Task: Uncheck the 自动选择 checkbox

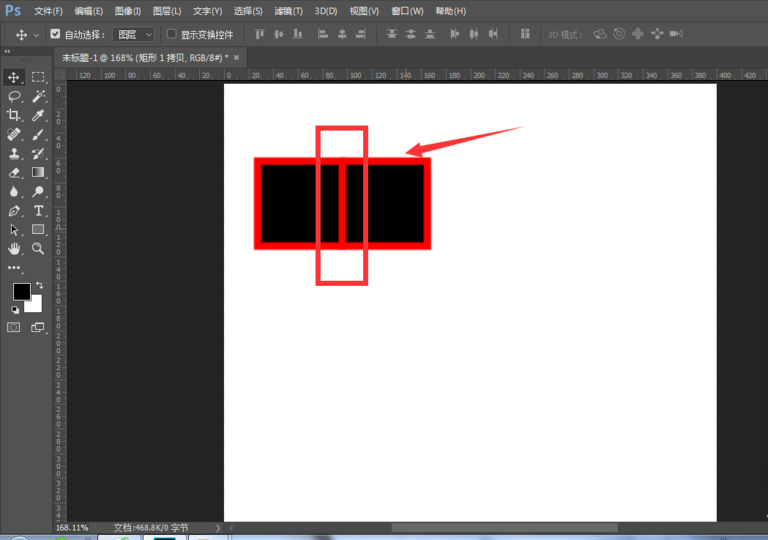Action: (x=55, y=34)
